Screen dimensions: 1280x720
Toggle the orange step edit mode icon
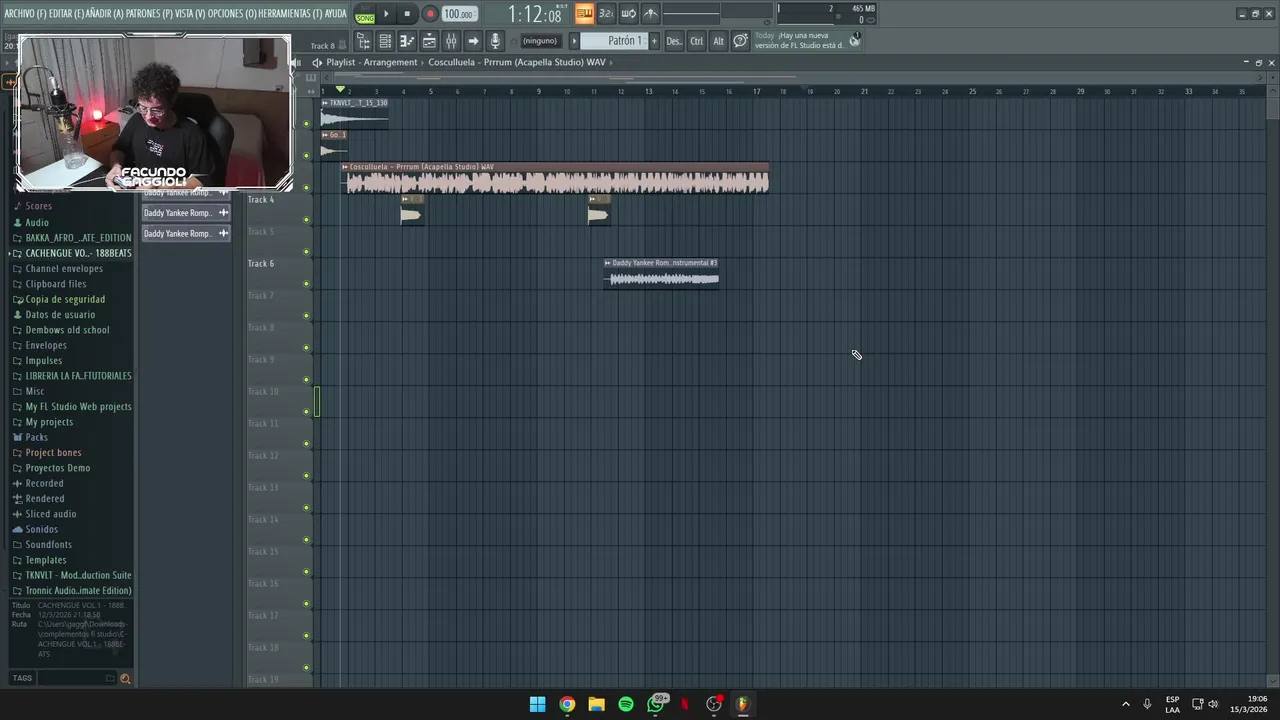pos(584,14)
